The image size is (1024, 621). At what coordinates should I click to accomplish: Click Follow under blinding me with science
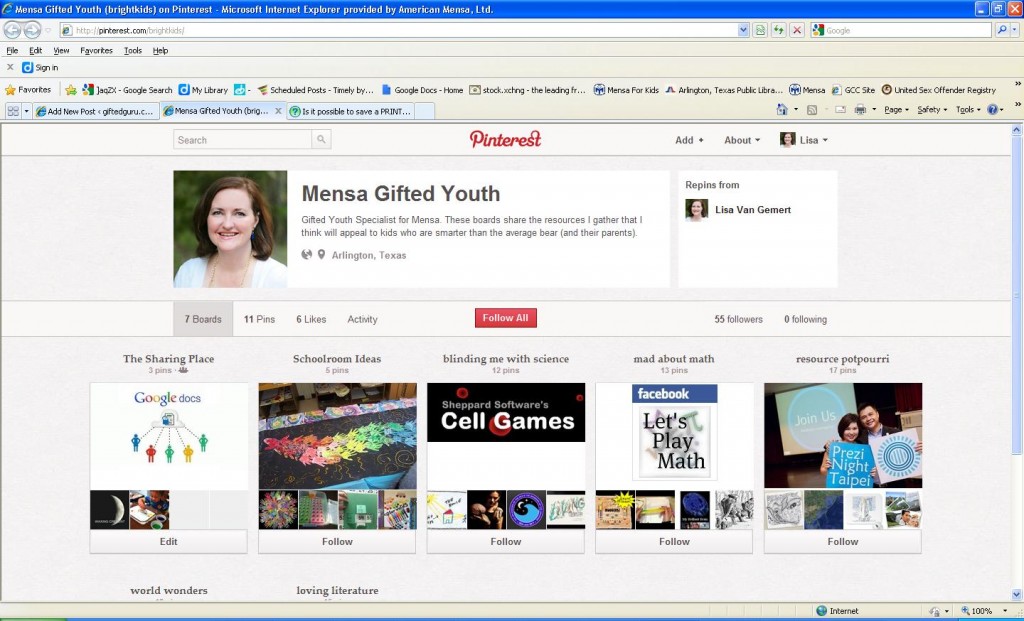pos(505,541)
